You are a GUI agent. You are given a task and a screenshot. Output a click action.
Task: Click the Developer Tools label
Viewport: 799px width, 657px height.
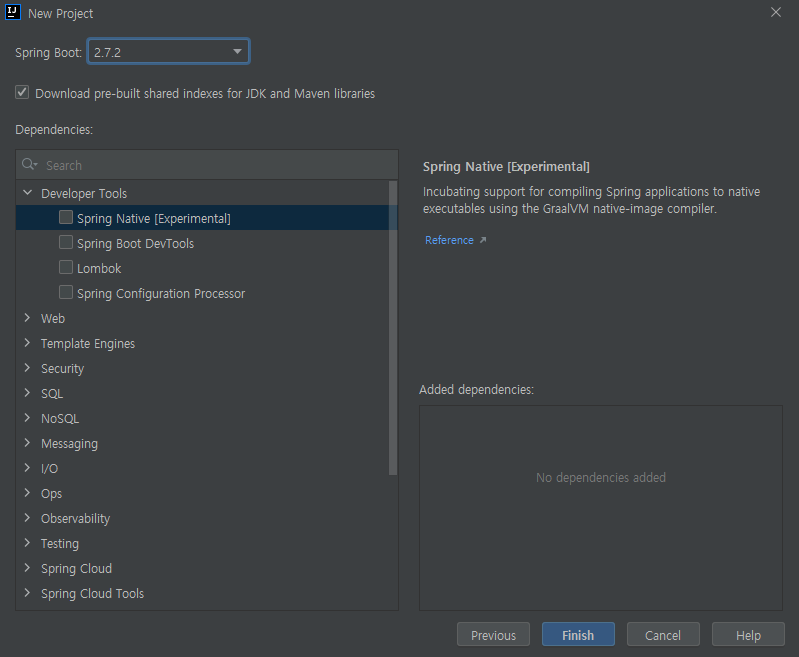click(84, 194)
